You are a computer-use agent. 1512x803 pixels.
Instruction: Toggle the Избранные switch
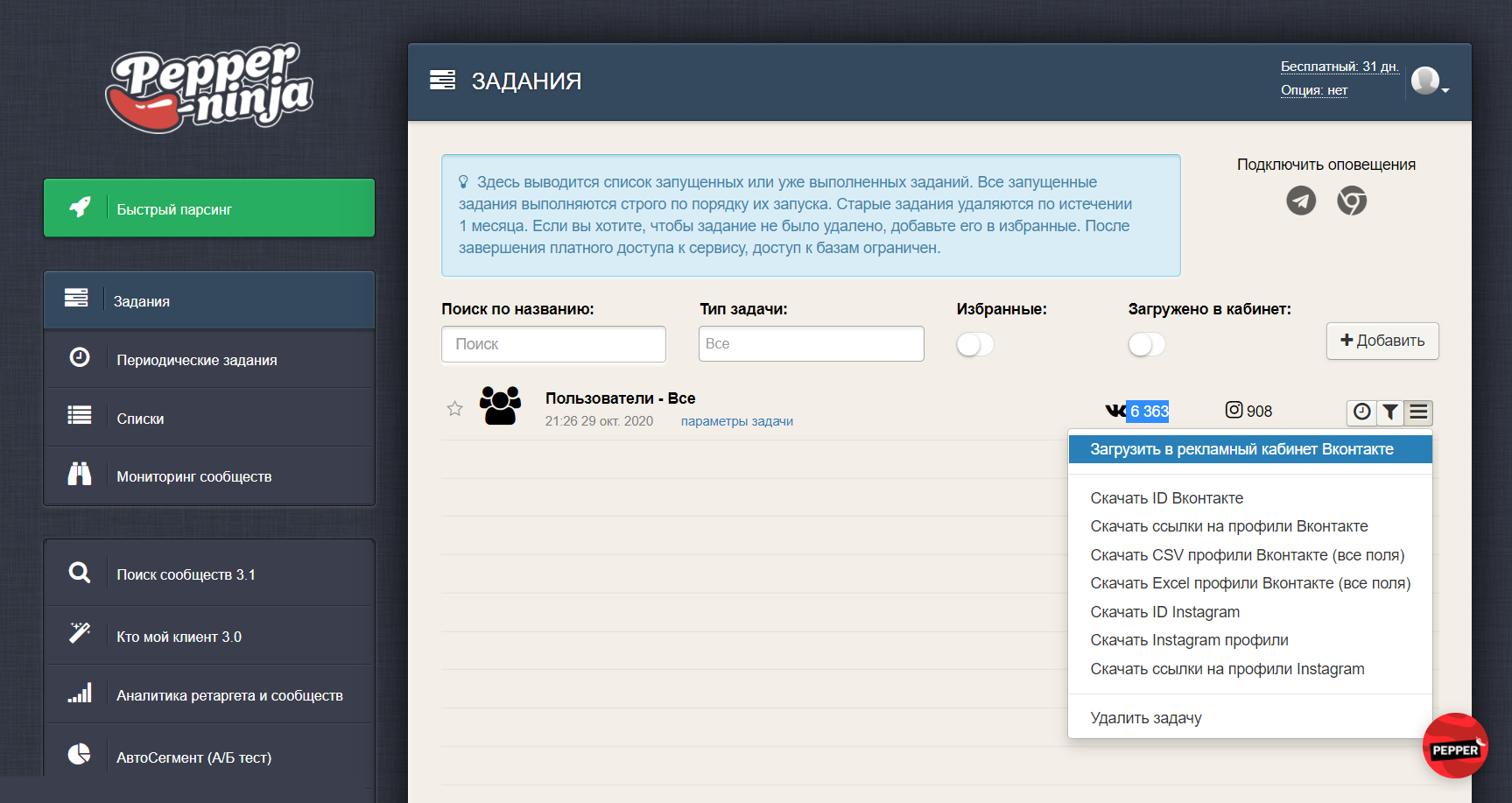[975, 344]
